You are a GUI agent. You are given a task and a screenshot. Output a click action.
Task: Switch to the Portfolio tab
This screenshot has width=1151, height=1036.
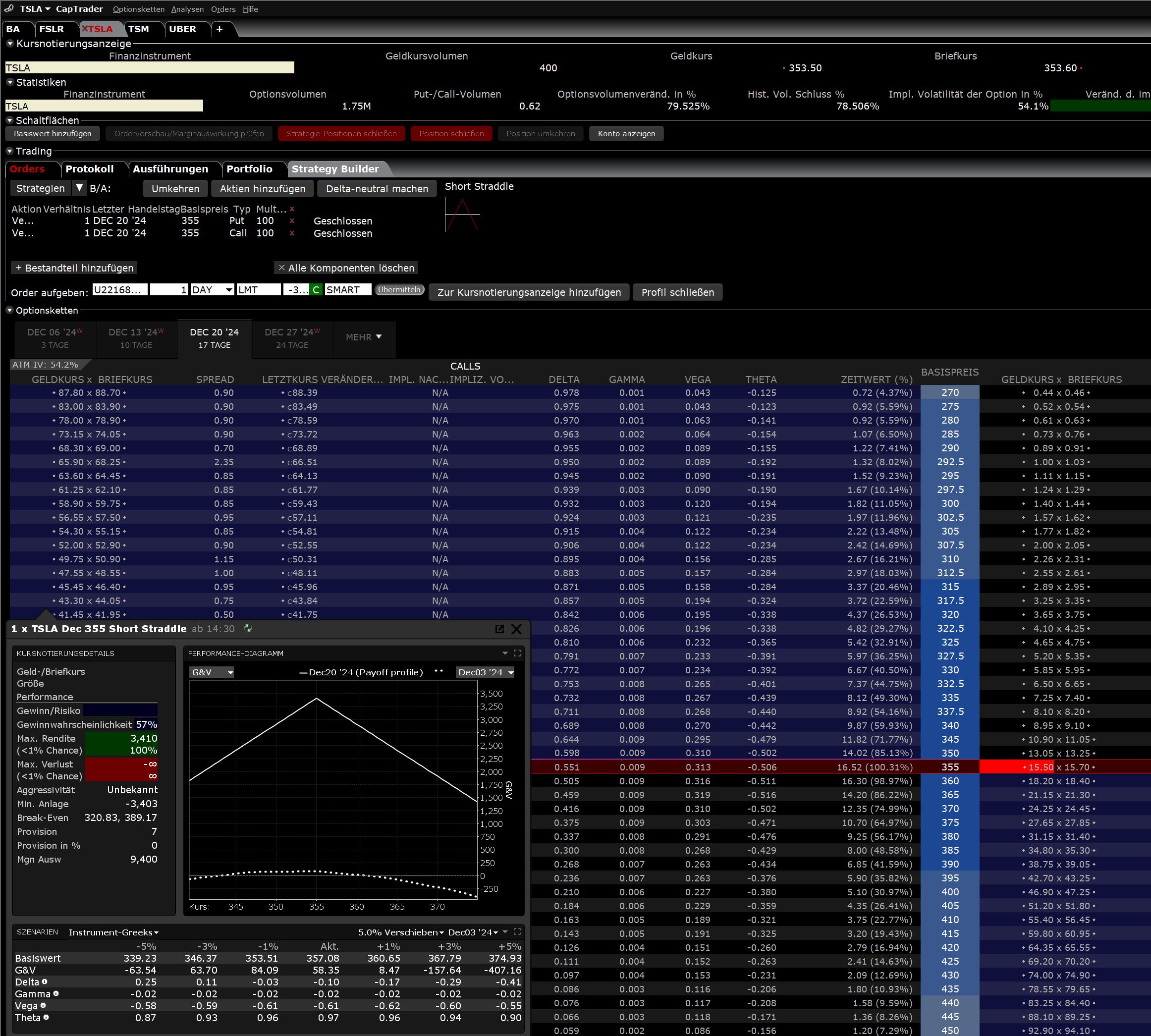point(249,169)
